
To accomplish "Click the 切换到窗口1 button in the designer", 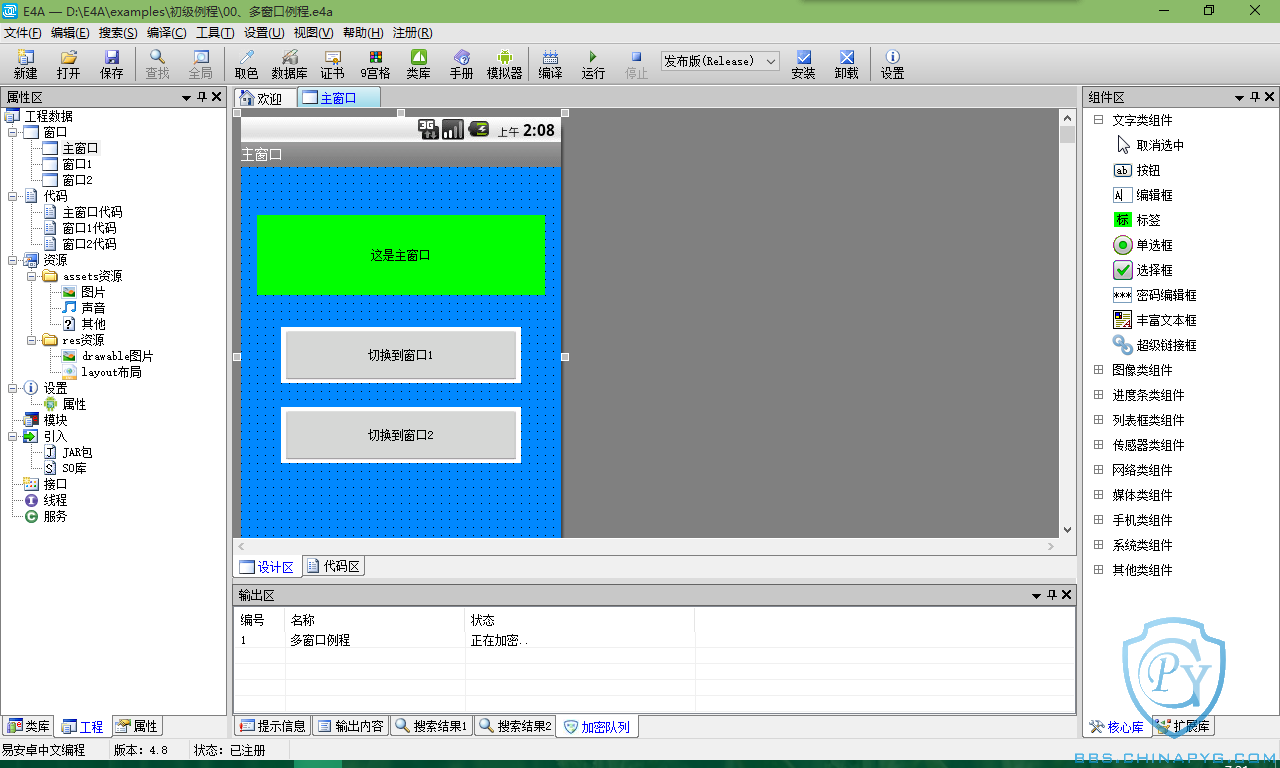I will (401, 355).
